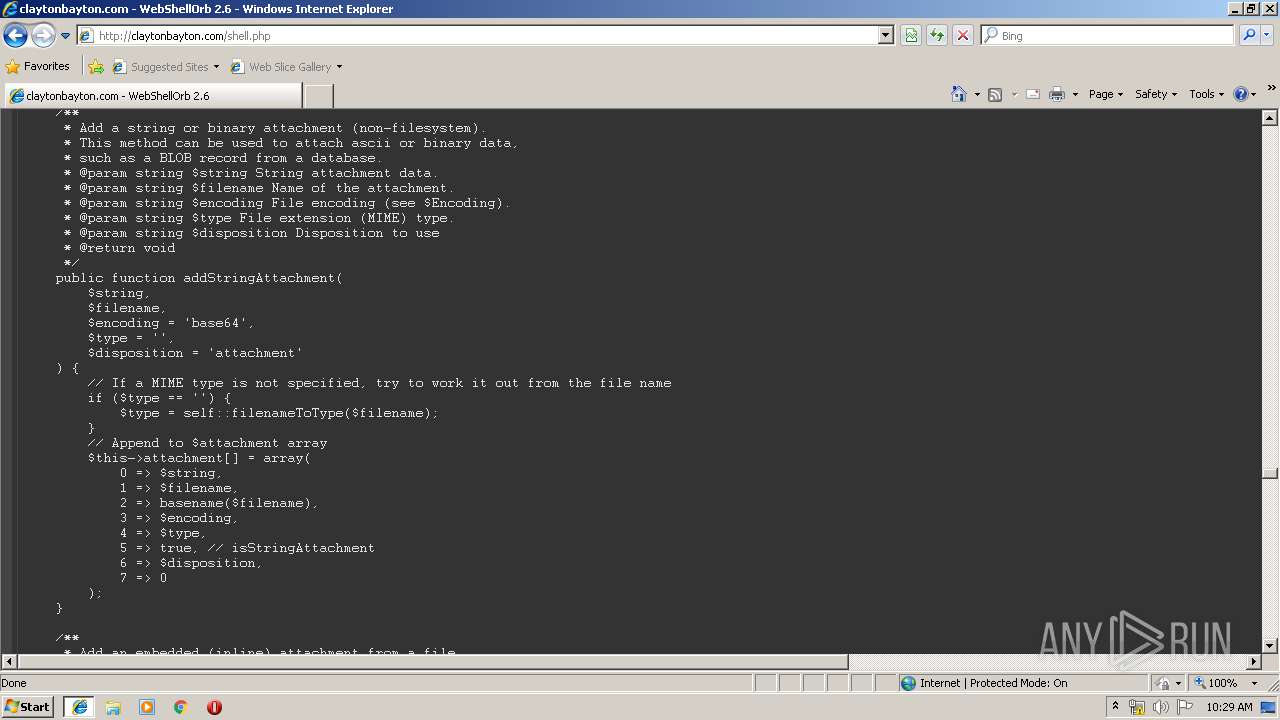Go forward with the Forward arrow button
Viewport: 1280px width, 720px height.
point(43,36)
